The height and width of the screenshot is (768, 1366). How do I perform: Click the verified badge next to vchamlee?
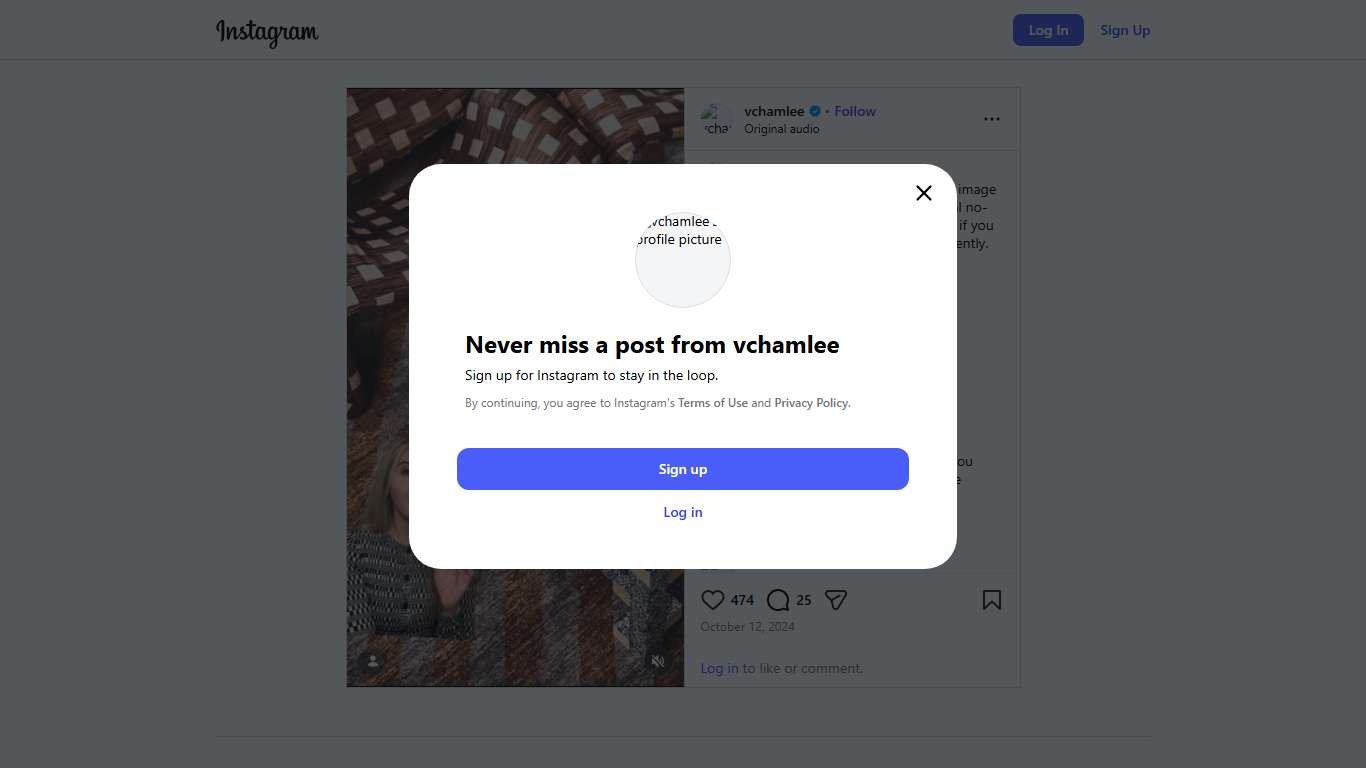pyautogui.click(x=815, y=111)
